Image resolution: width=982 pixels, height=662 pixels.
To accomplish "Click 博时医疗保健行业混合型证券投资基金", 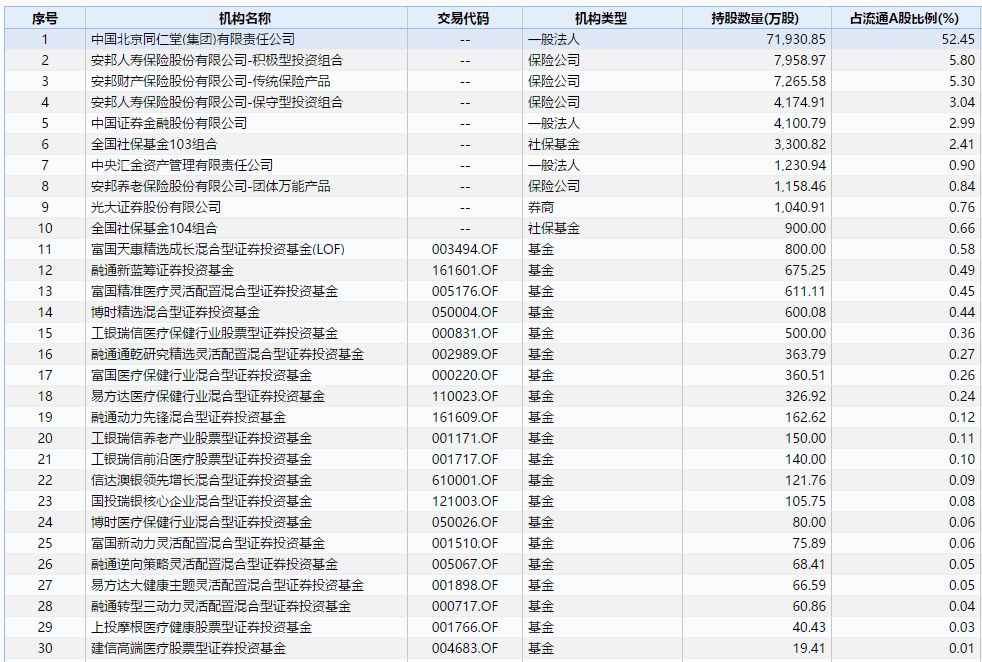I will click(201, 522).
